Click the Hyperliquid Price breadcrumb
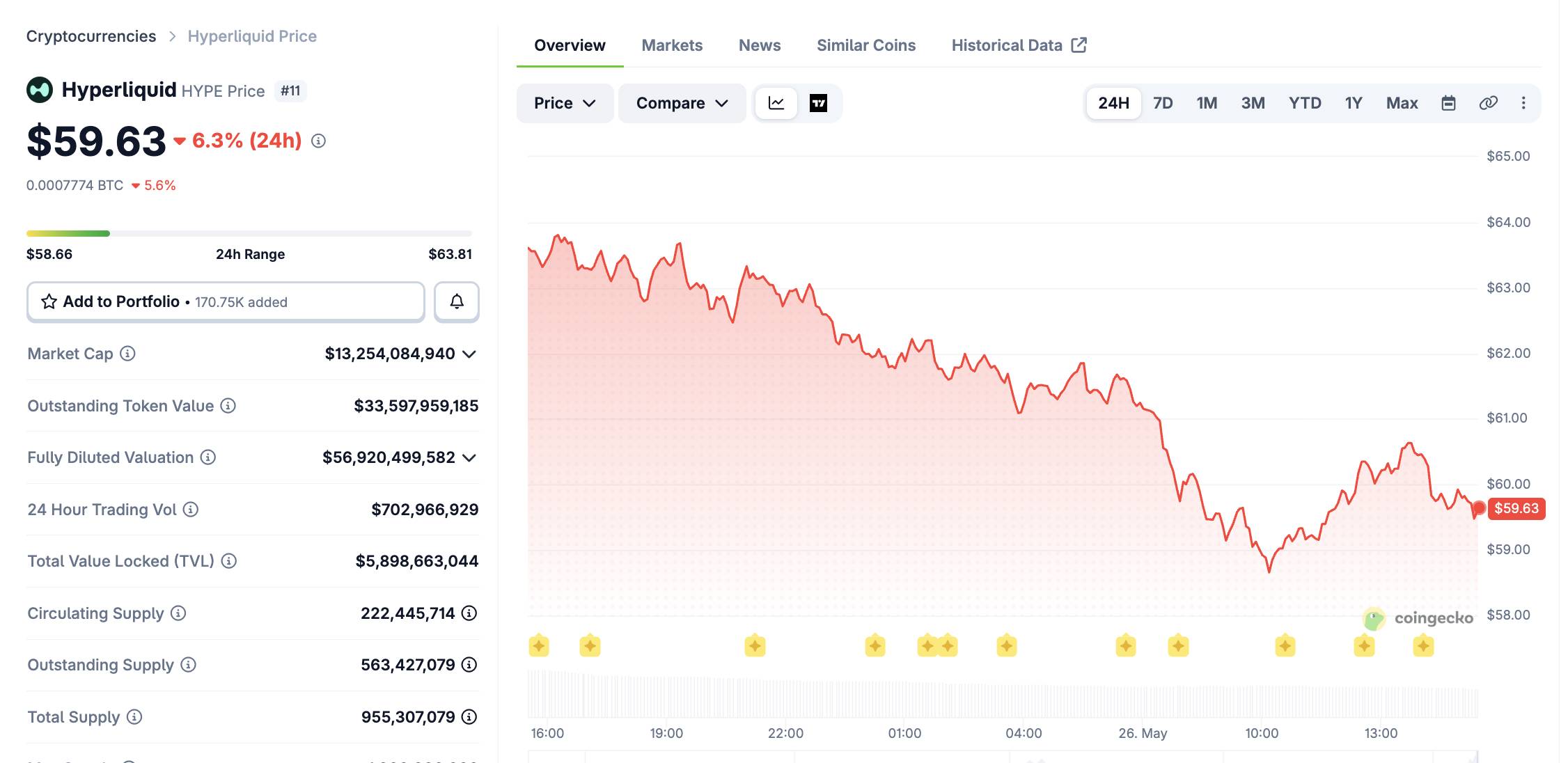Viewport: 1568px width, 763px height. pyautogui.click(x=252, y=36)
